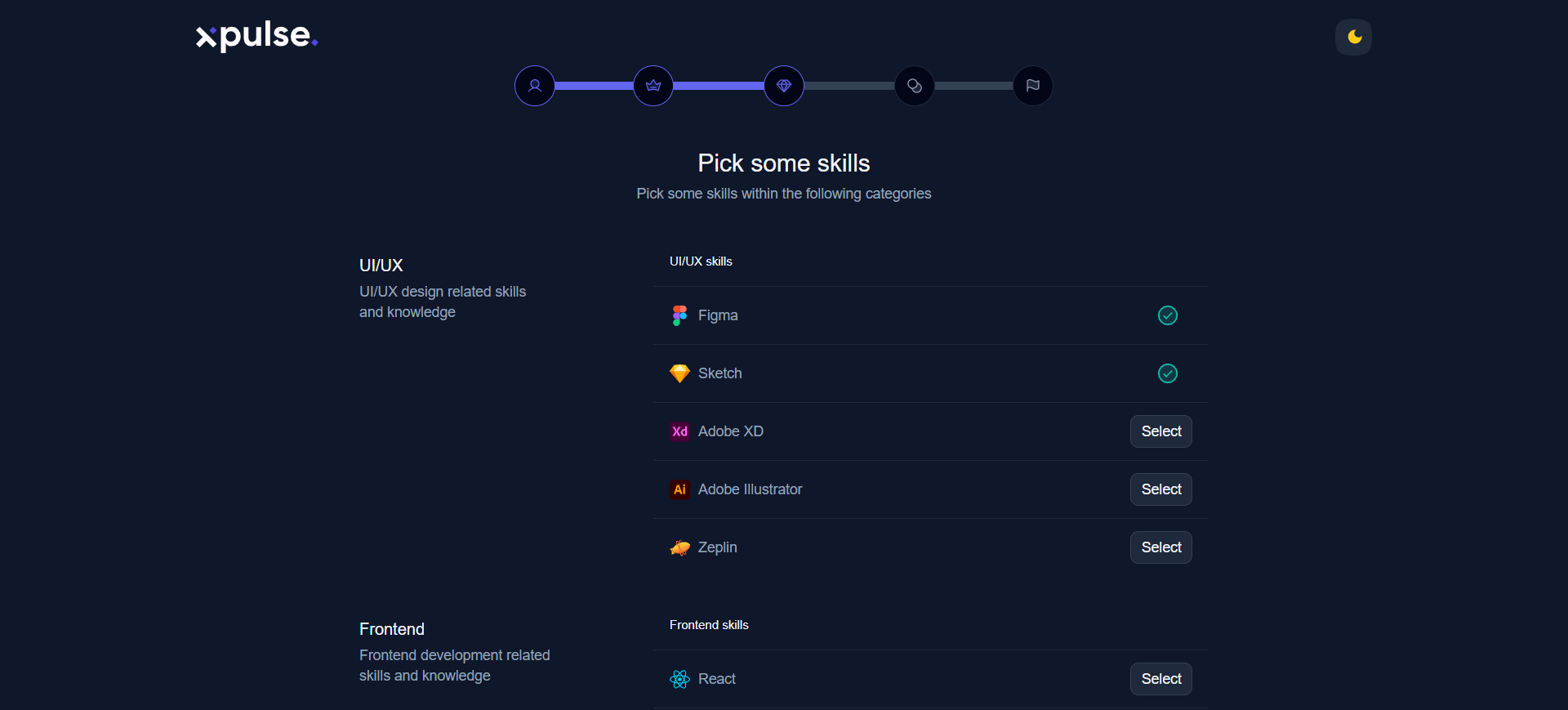Image resolution: width=1568 pixels, height=710 pixels.
Task: Select the Adobe XD skill
Action: click(1160, 431)
